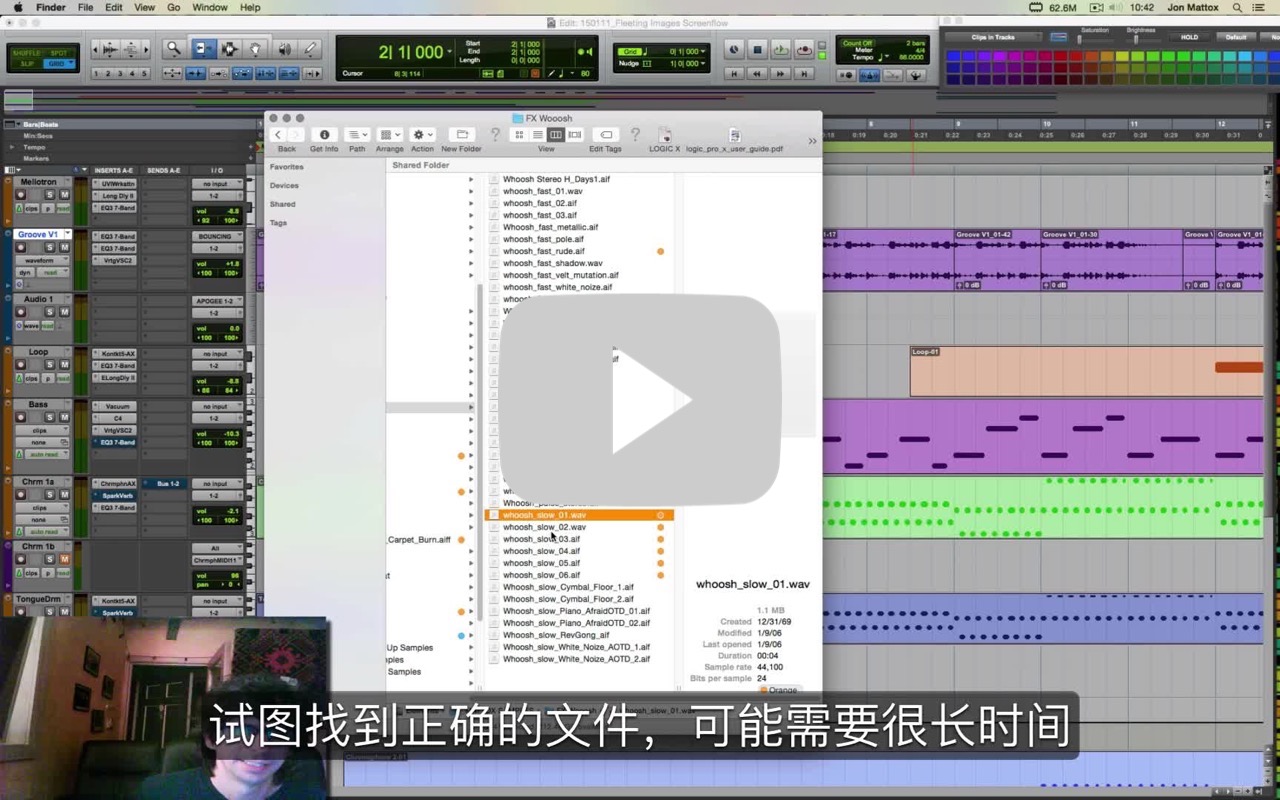This screenshot has width=1280, height=800.
Task: Open Audio 1 APOGEE 1-2 input selector
Action: click(x=217, y=300)
